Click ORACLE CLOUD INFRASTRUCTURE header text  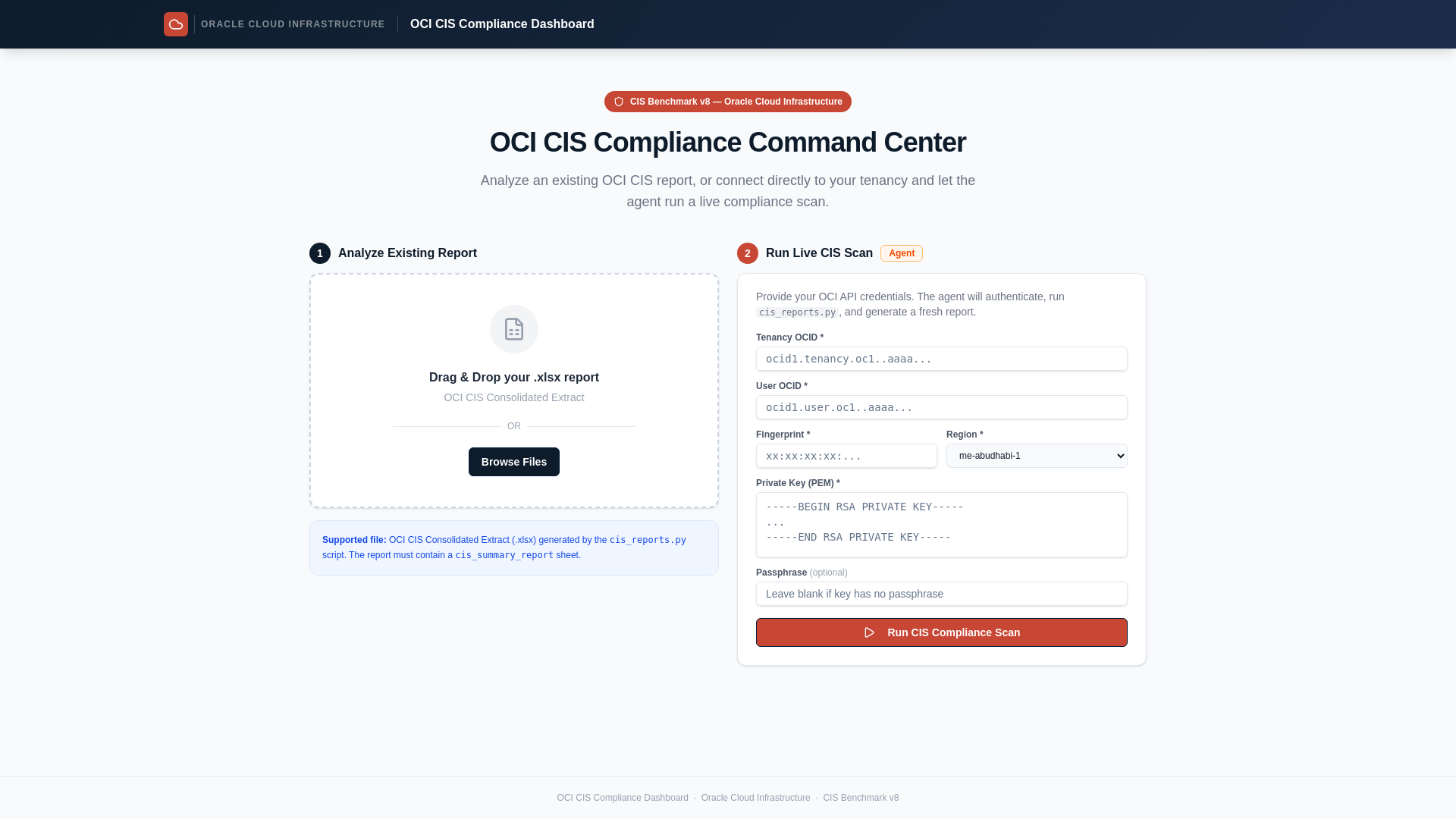(293, 24)
